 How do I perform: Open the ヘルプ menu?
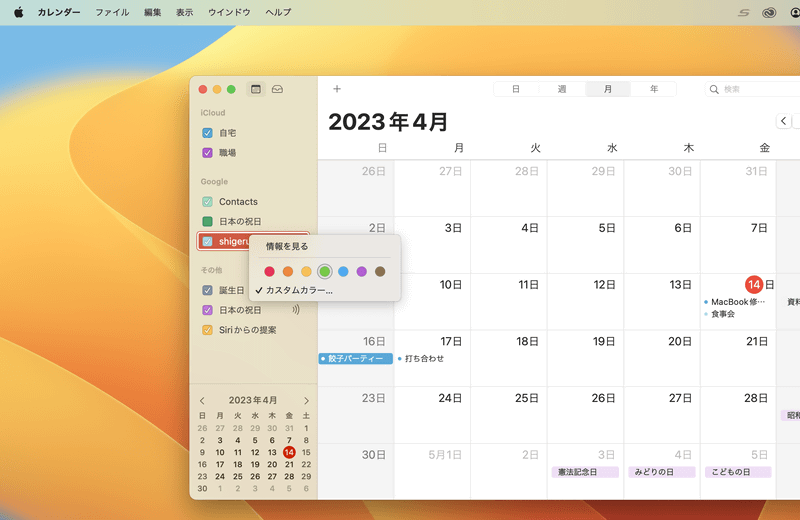[x=278, y=12]
